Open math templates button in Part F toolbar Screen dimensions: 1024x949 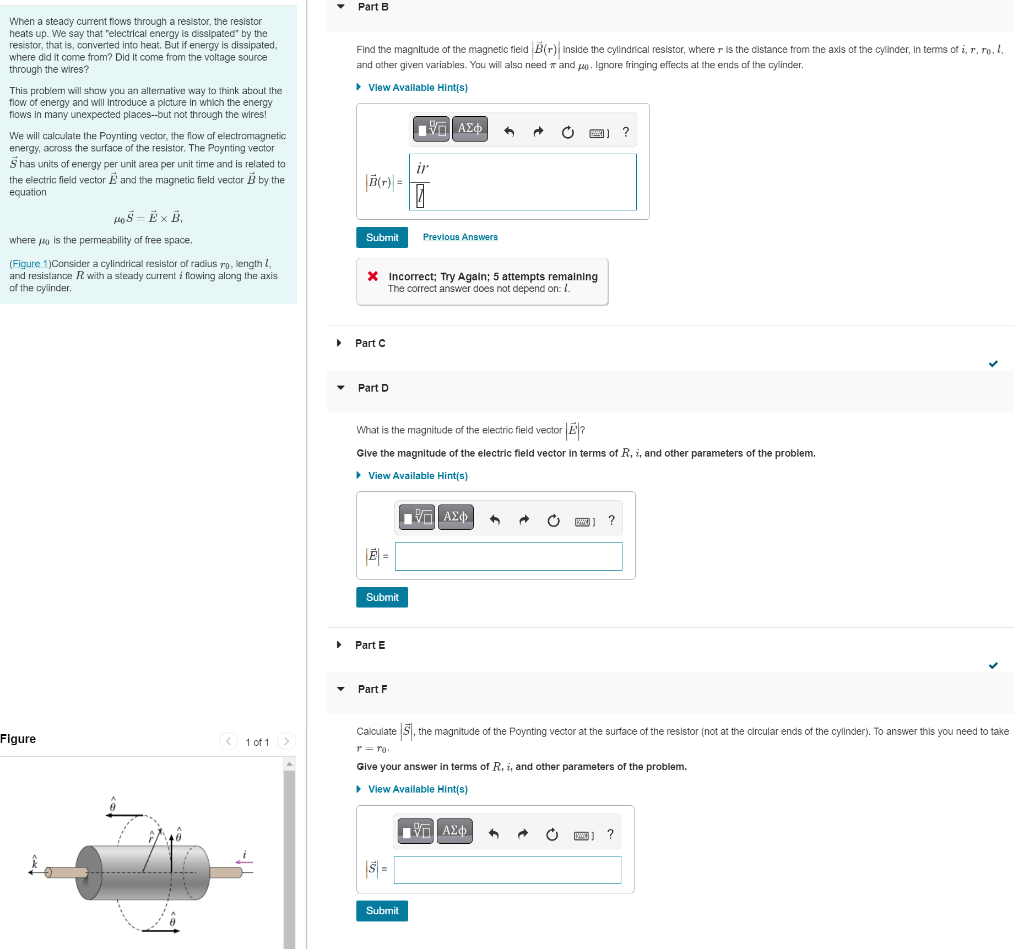tap(415, 831)
